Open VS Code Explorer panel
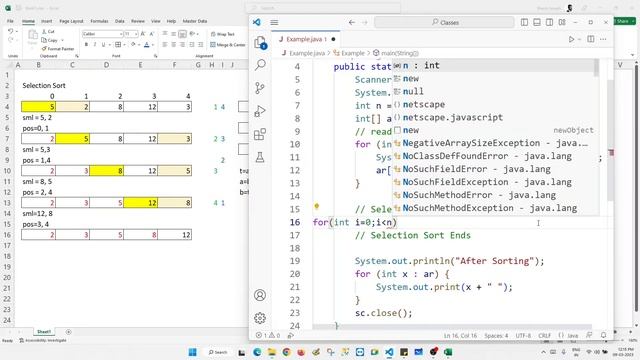 tap(260, 42)
